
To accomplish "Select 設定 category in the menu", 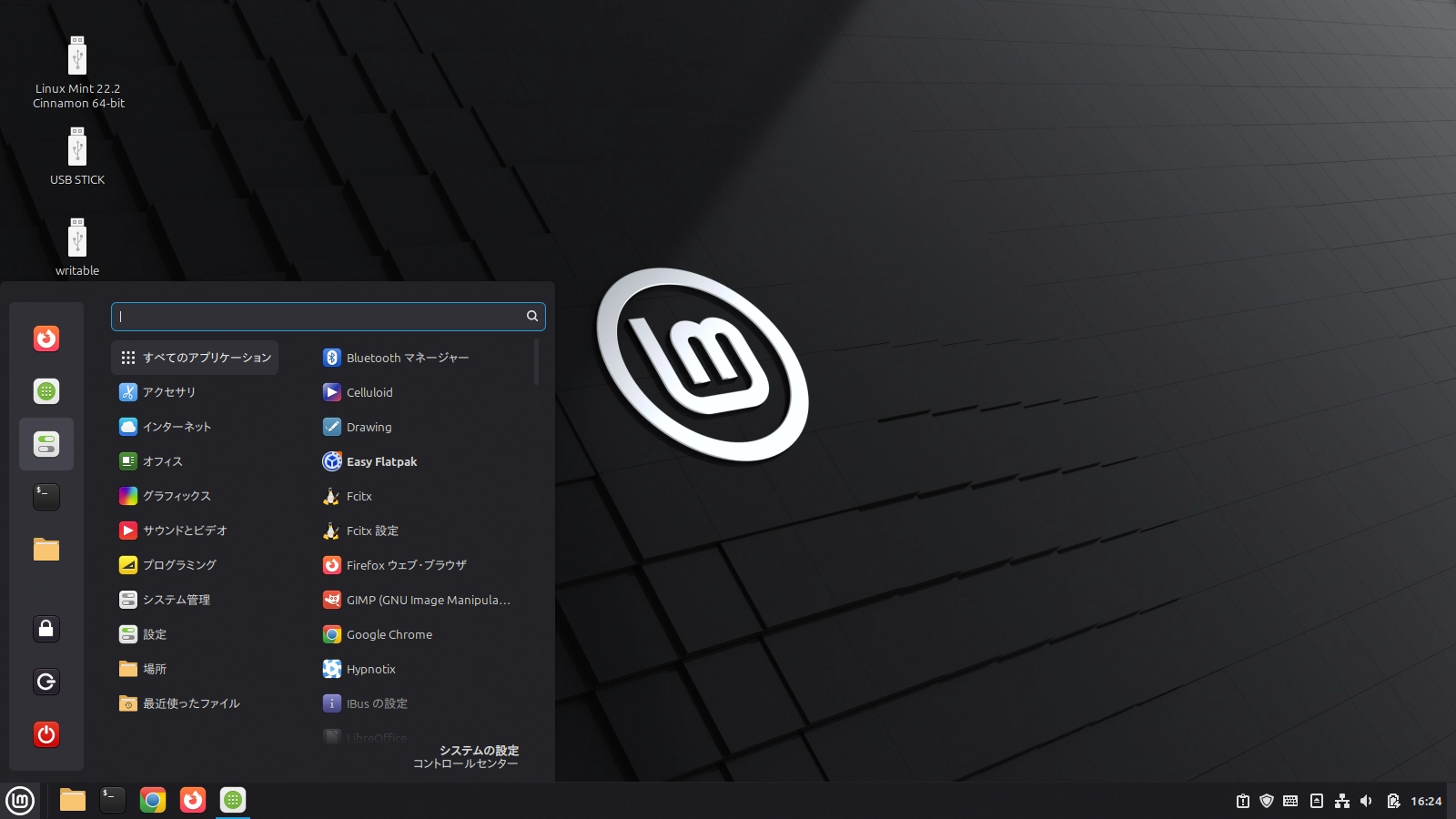I will pos(195,634).
